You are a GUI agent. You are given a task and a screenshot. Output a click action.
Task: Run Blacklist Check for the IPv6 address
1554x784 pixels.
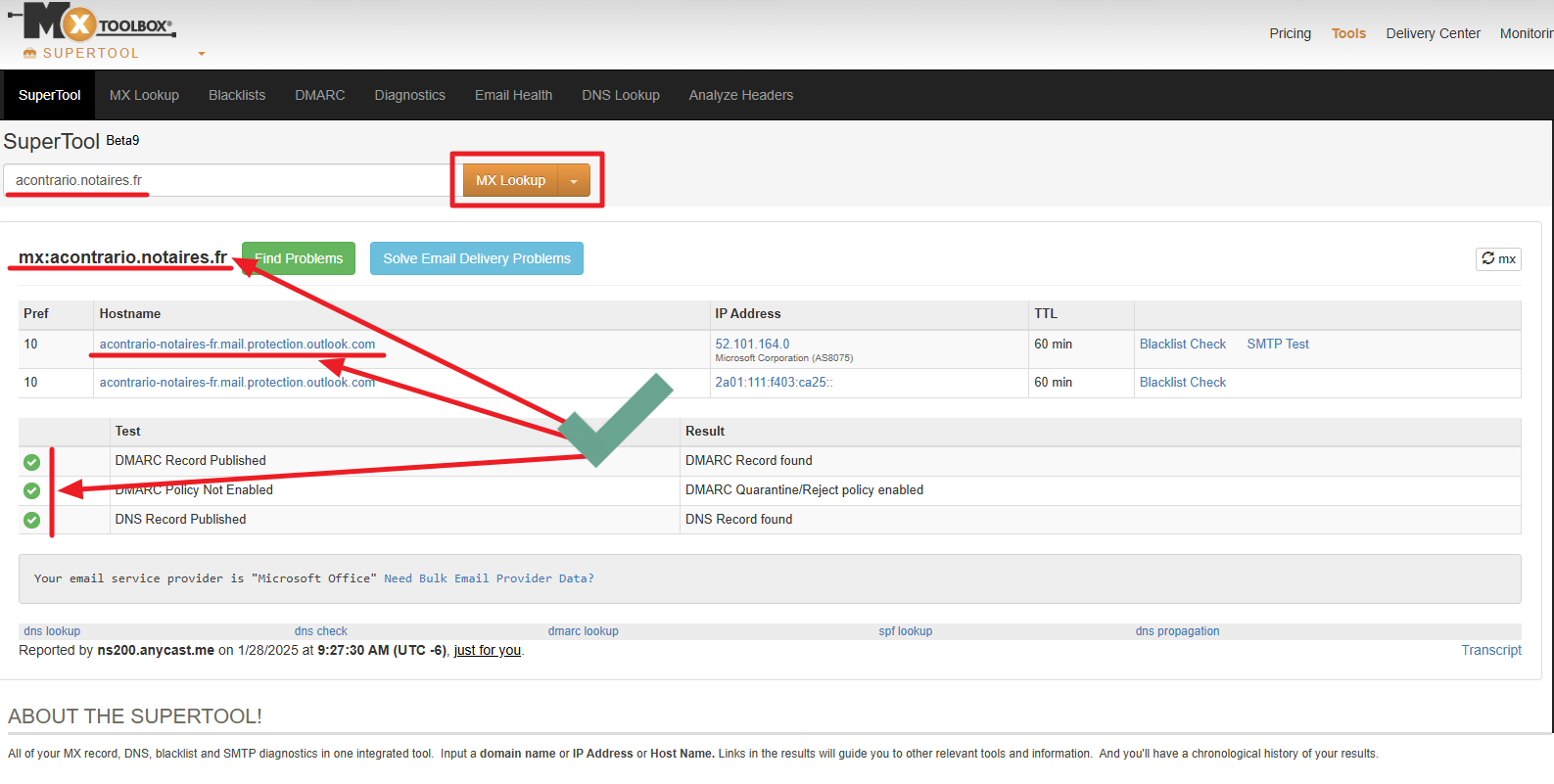[1183, 383]
